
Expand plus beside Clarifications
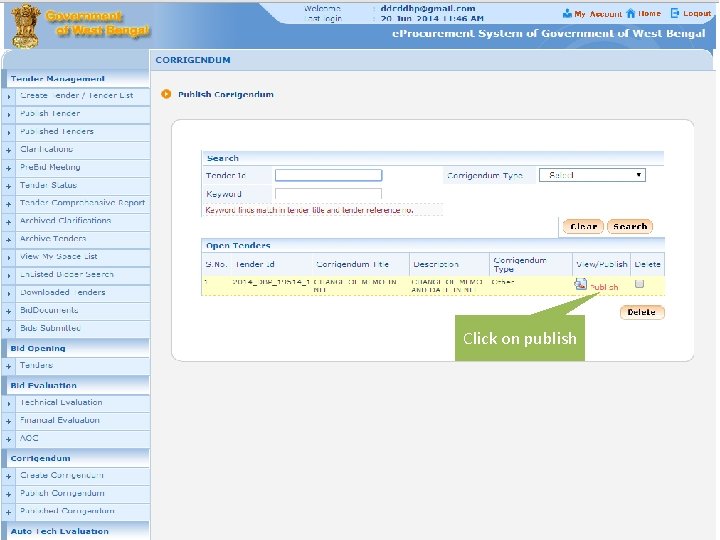(9, 151)
